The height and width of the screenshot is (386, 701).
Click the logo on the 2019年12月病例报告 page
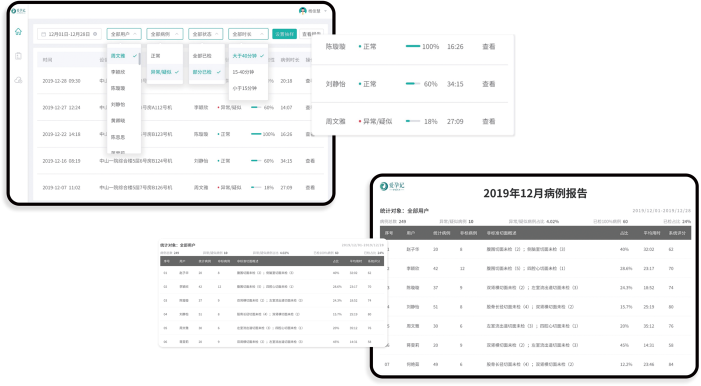click(392, 186)
